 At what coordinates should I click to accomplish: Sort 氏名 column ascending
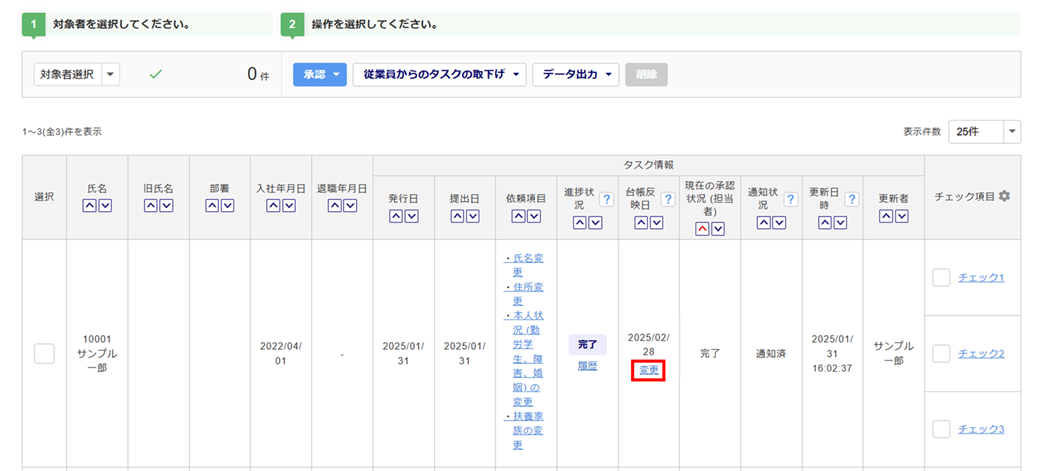click(x=89, y=206)
